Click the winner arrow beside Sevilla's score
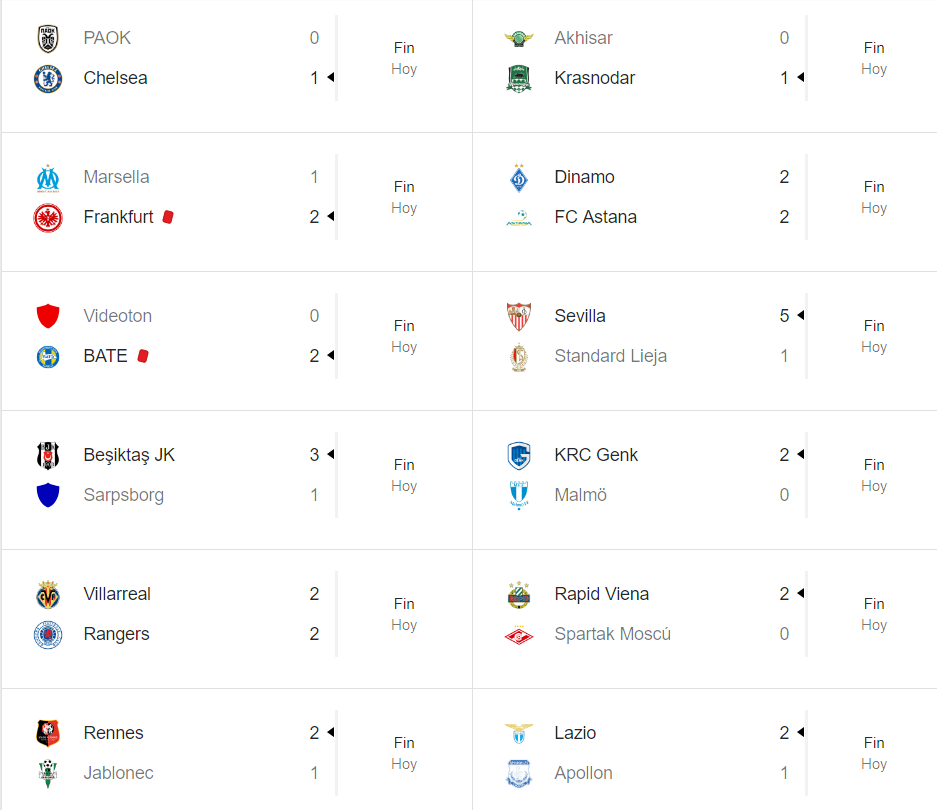This screenshot has height=810, width=937. (801, 315)
